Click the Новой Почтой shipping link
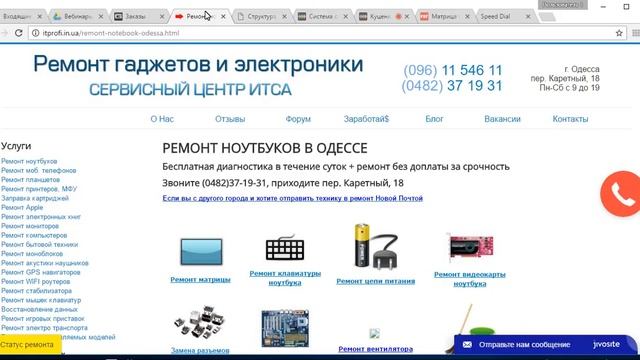 (293, 198)
